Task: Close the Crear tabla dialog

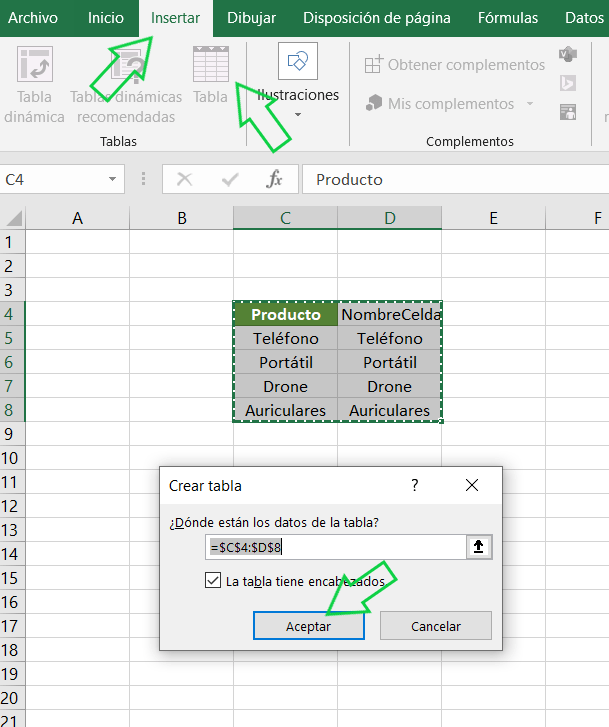Action: 472,485
